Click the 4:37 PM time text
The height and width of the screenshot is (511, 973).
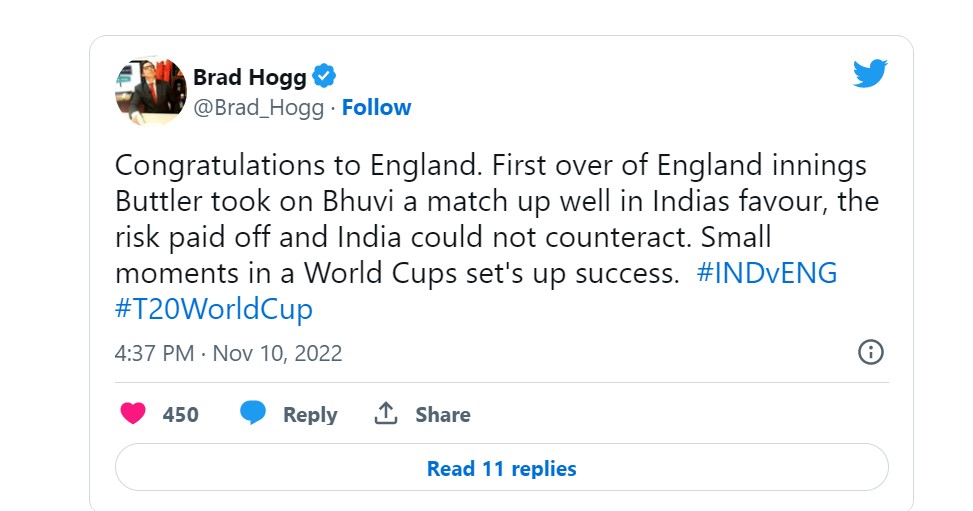pyautogui.click(x=154, y=353)
